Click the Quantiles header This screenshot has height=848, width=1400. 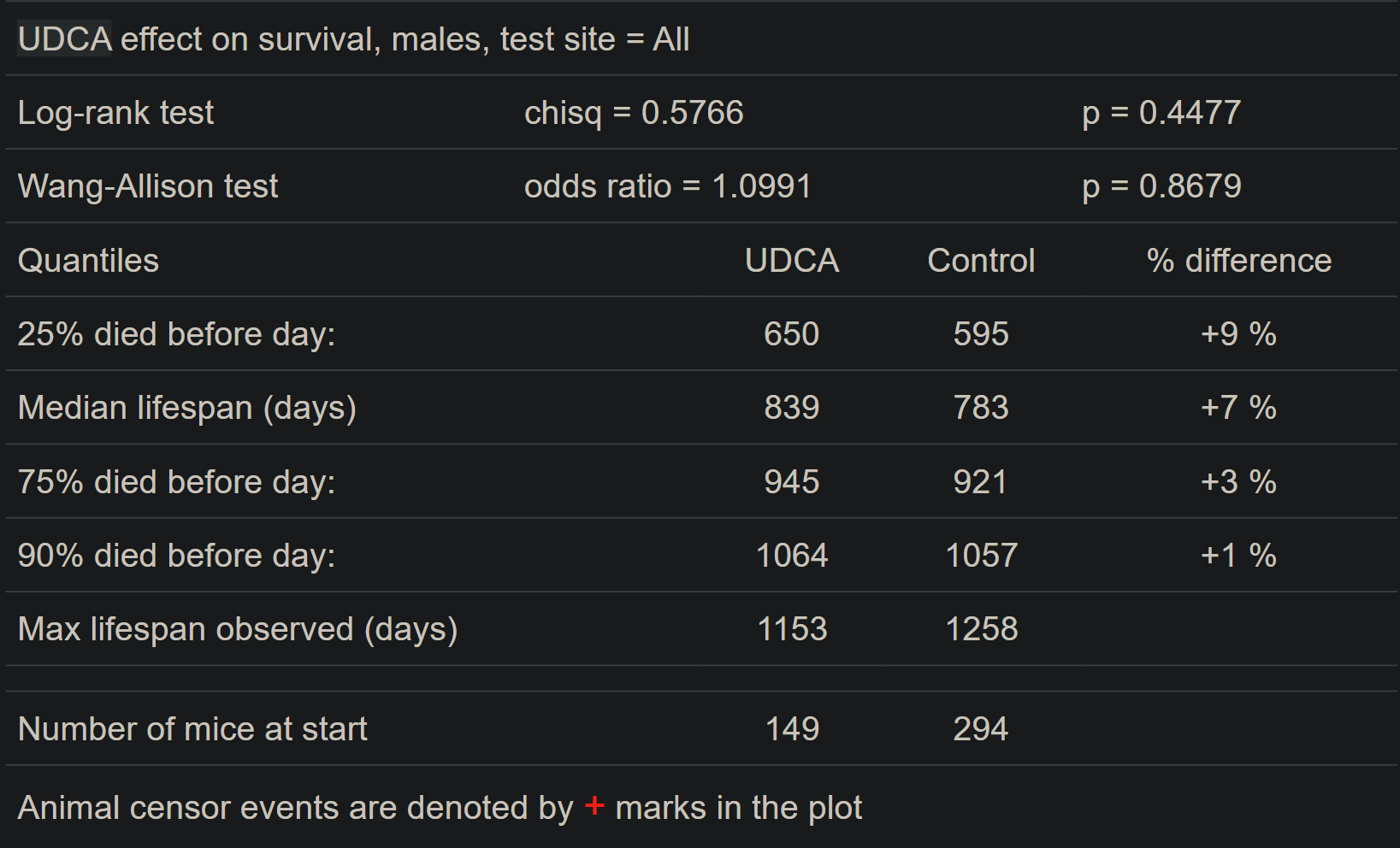pos(88,261)
